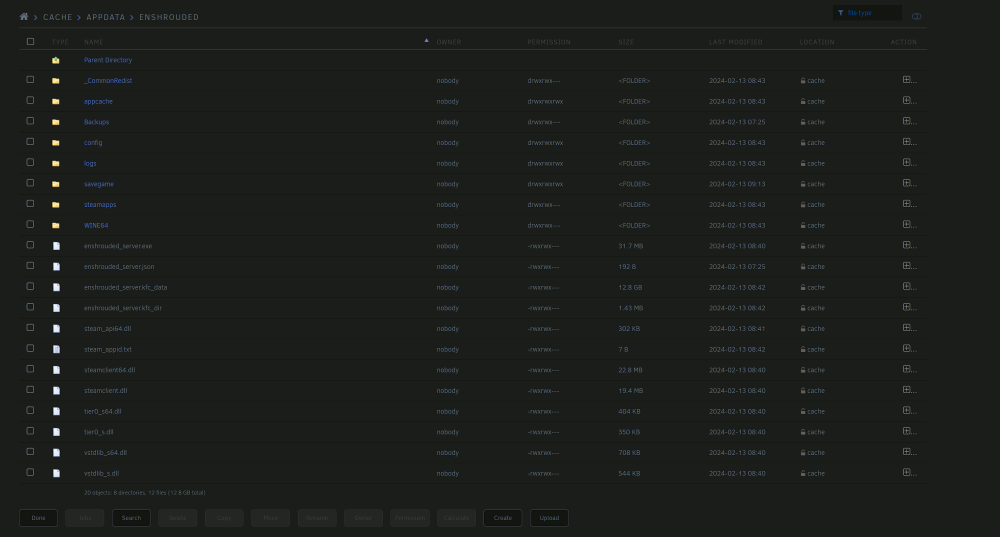Open action menu for logs row
Screen dimensions: 1000x537
pyautogui.click(x=909, y=162)
